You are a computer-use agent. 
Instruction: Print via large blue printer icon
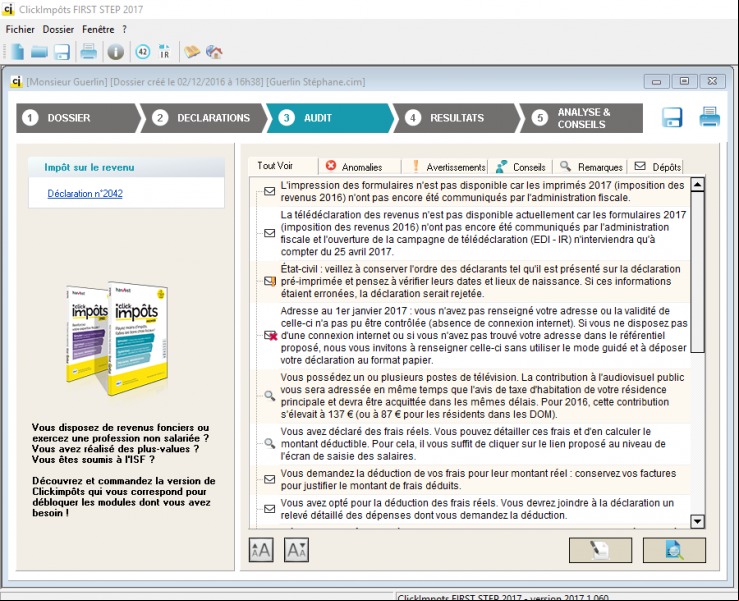[x=709, y=117]
